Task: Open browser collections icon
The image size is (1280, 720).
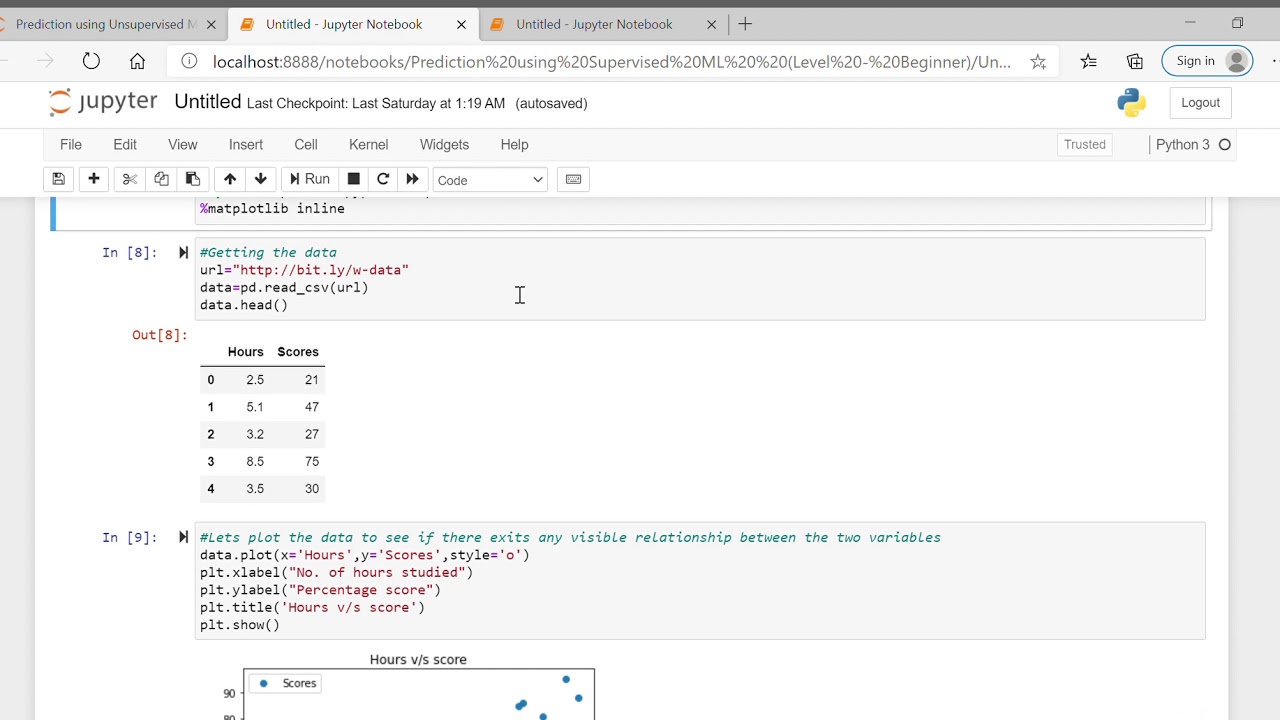Action: pos(1135,62)
